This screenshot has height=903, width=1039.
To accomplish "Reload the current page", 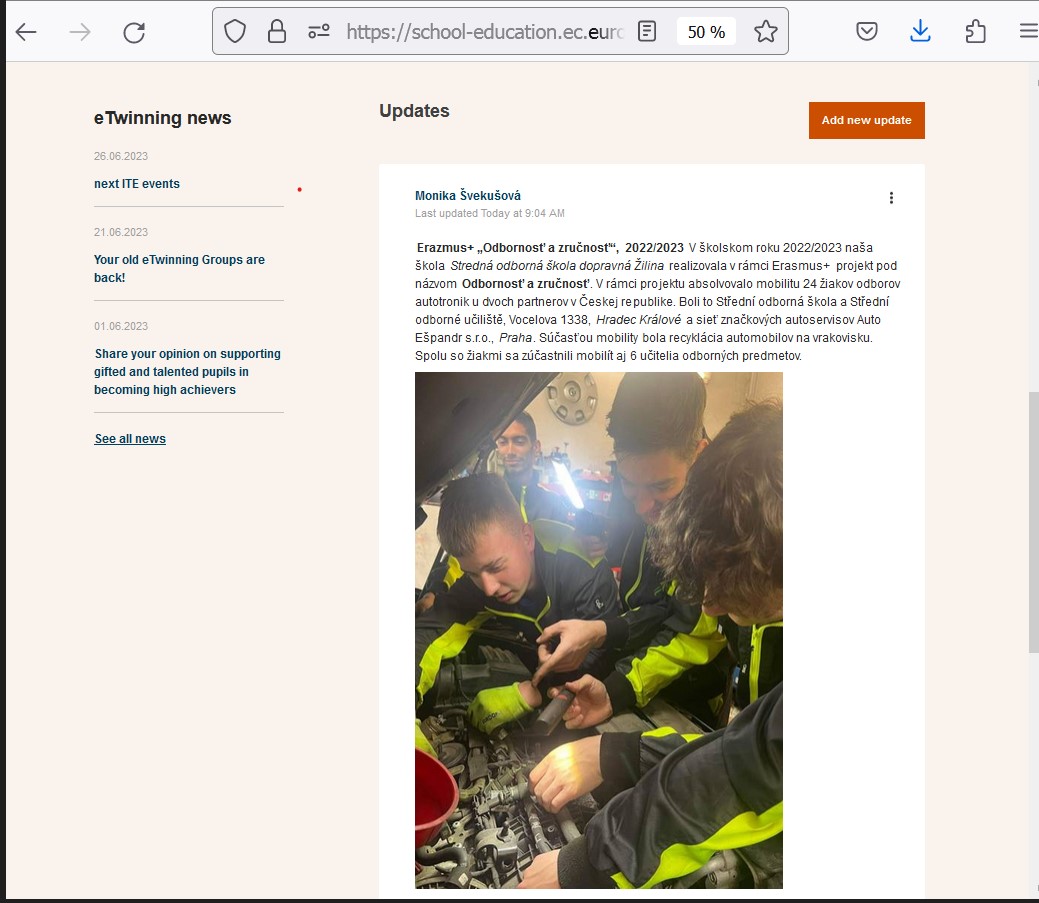I will (134, 32).
